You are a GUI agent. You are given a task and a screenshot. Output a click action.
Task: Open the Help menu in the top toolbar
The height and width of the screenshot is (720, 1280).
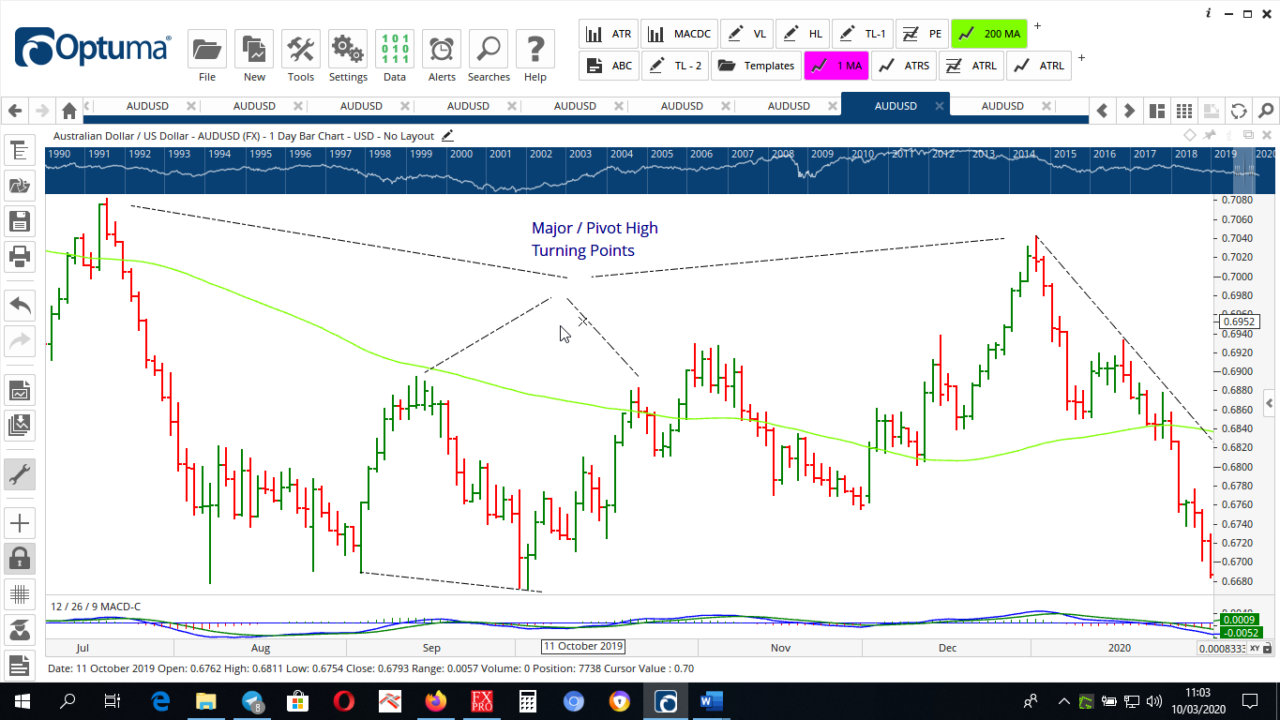(534, 48)
